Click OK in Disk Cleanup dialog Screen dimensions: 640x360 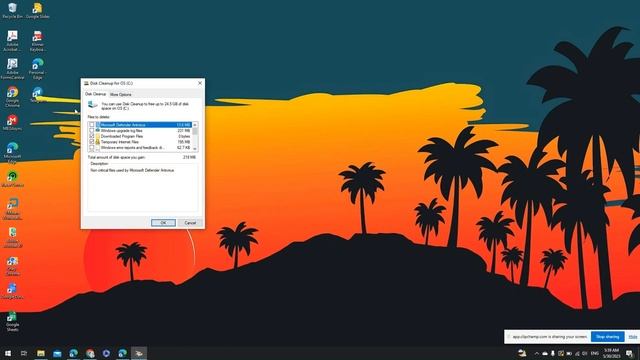pyautogui.click(x=163, y=223)
